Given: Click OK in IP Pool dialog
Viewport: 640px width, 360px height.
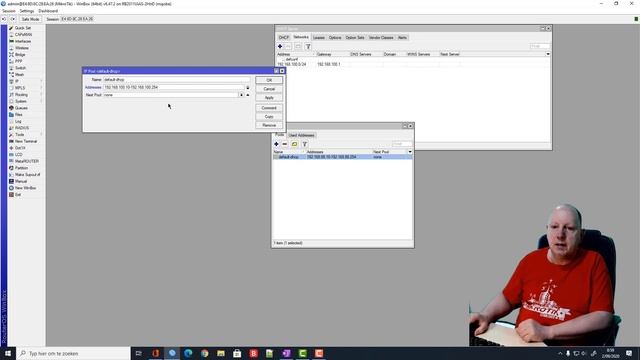Looking at the screenshot, I should 269,80.
